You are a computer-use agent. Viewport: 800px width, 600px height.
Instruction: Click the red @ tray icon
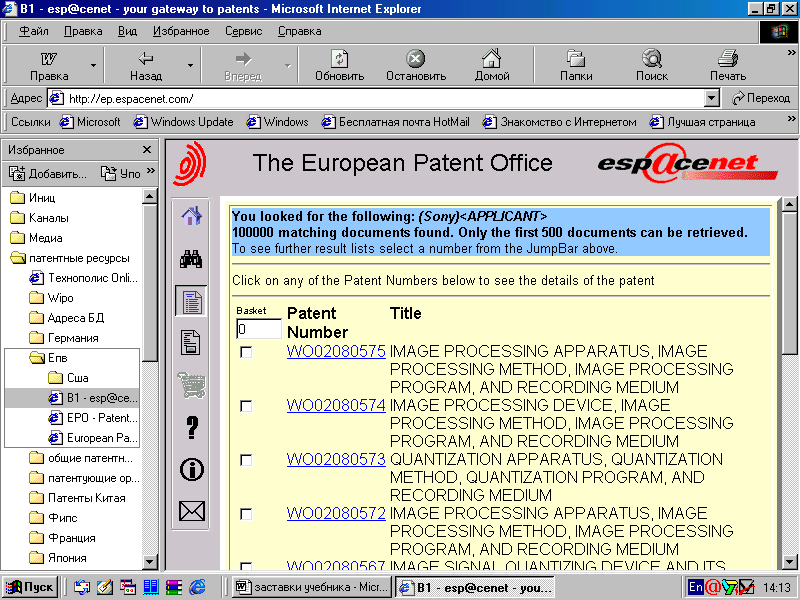(x=712, y=587)
